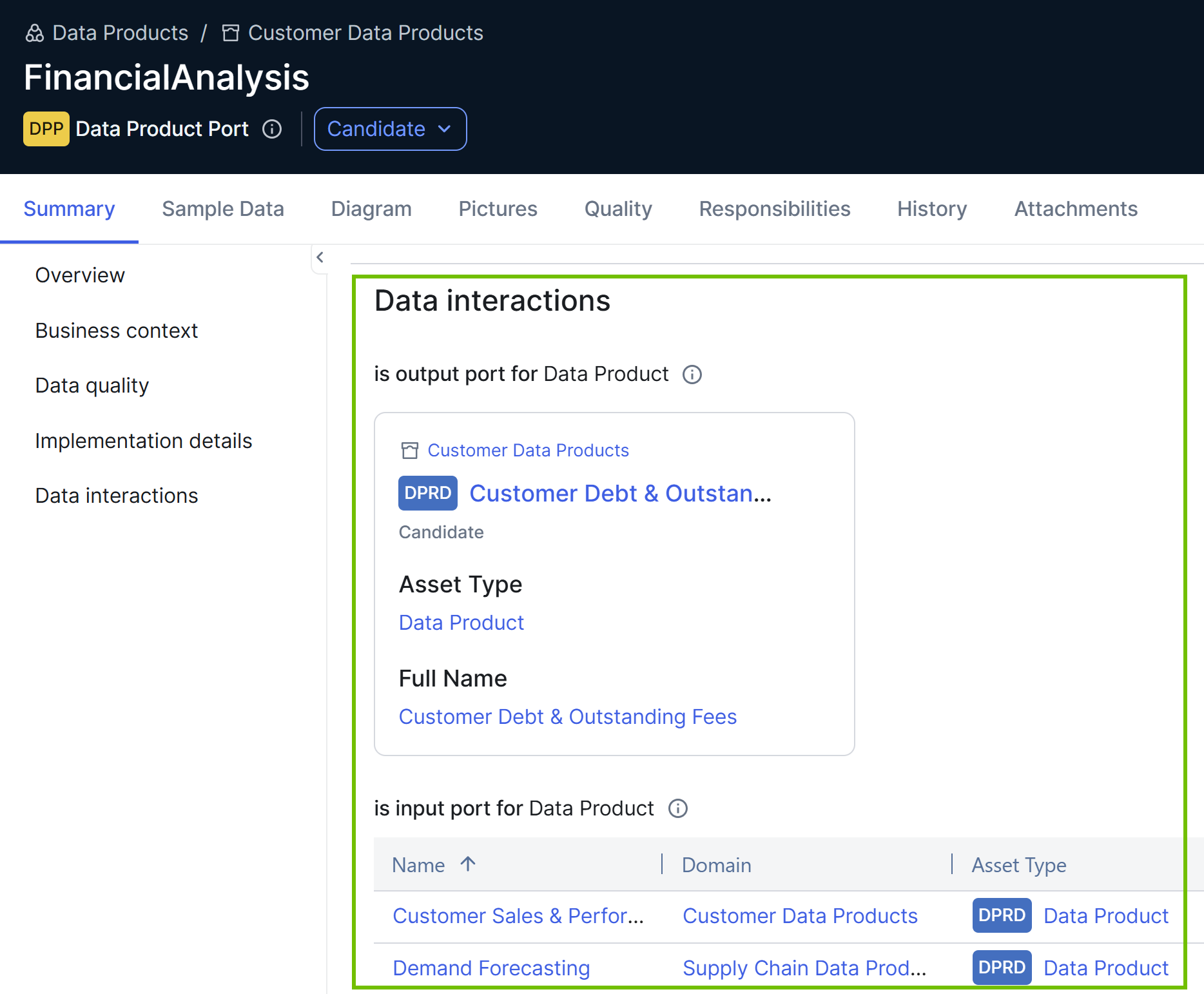Click DPRD badge in Customer Sales row
The height and width of the screenshot is (994, 1204).
[1002, 915]
